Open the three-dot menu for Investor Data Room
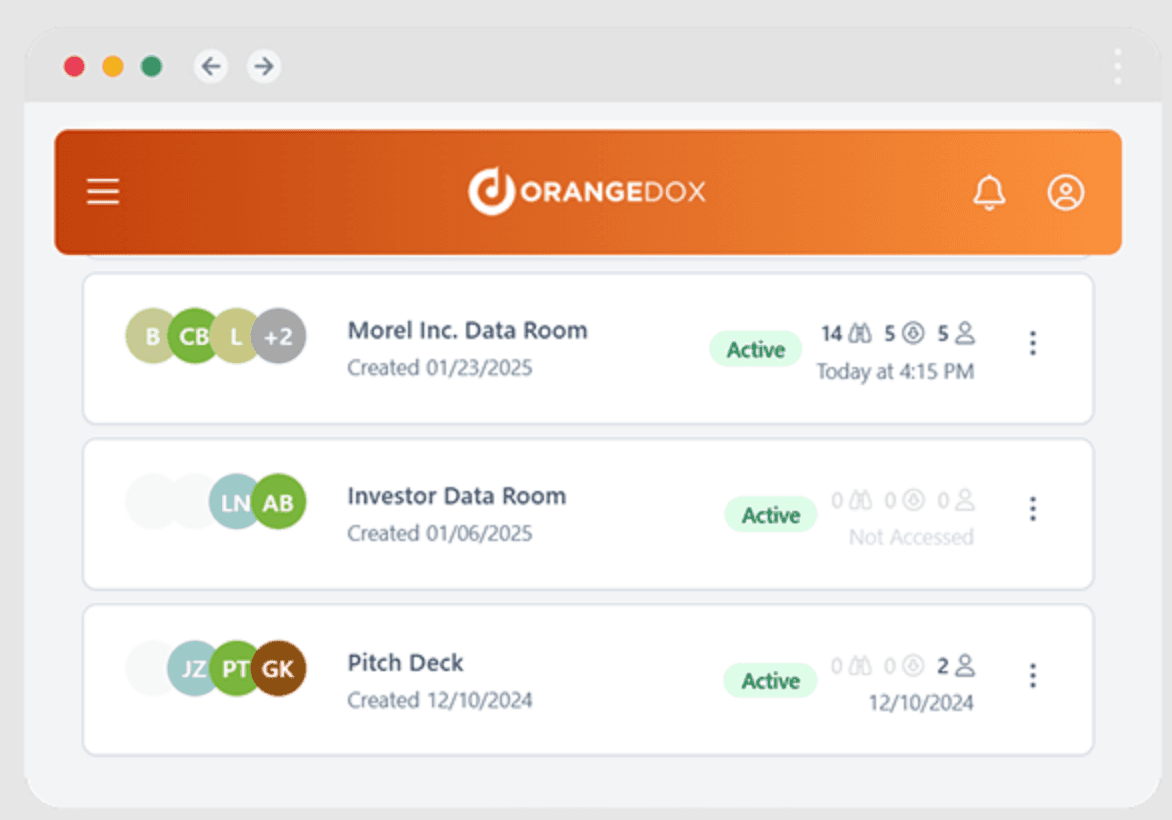Screen dimensions: 1172x820 coord(1032,509)
